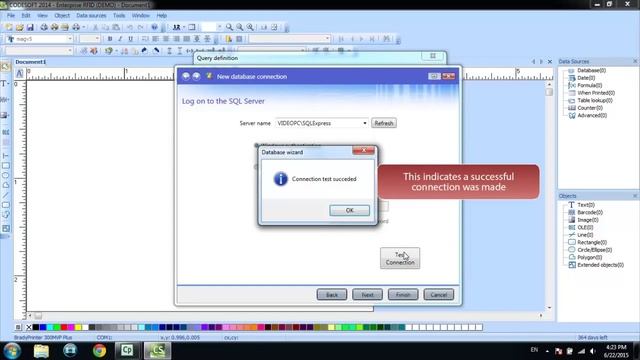Open Google Chrome from the taskbar

point(99,351)
